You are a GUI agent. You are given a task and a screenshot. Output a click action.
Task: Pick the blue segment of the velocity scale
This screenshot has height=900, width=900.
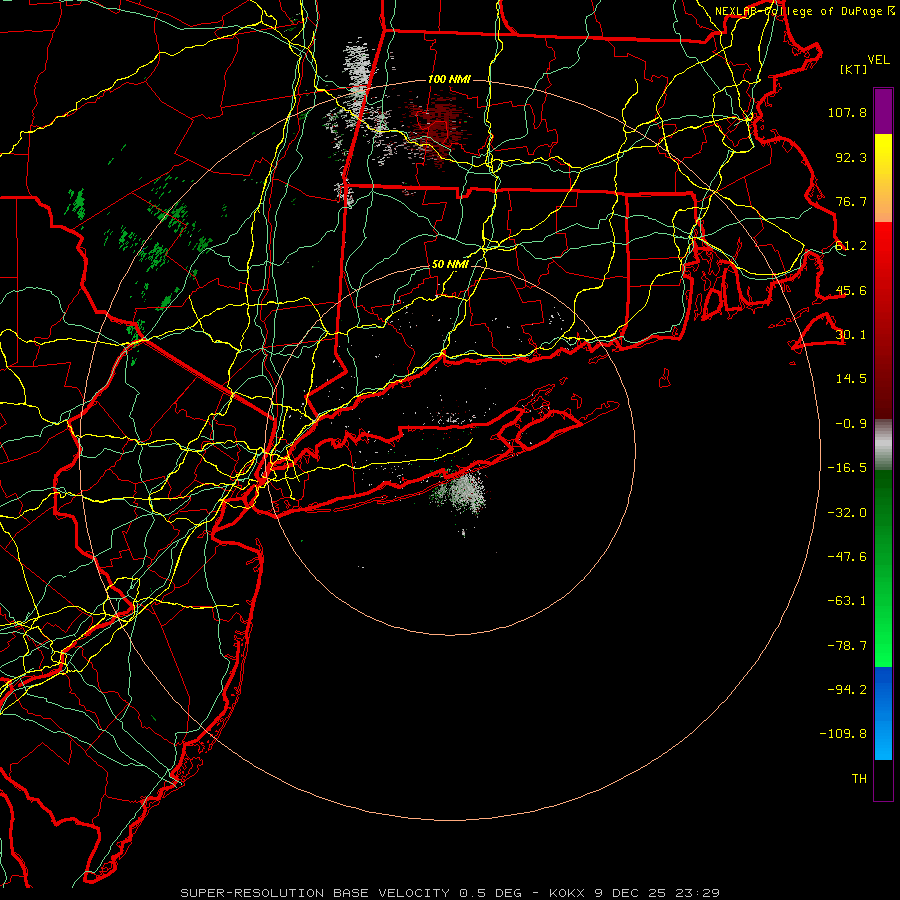click(x=883, y=712)
